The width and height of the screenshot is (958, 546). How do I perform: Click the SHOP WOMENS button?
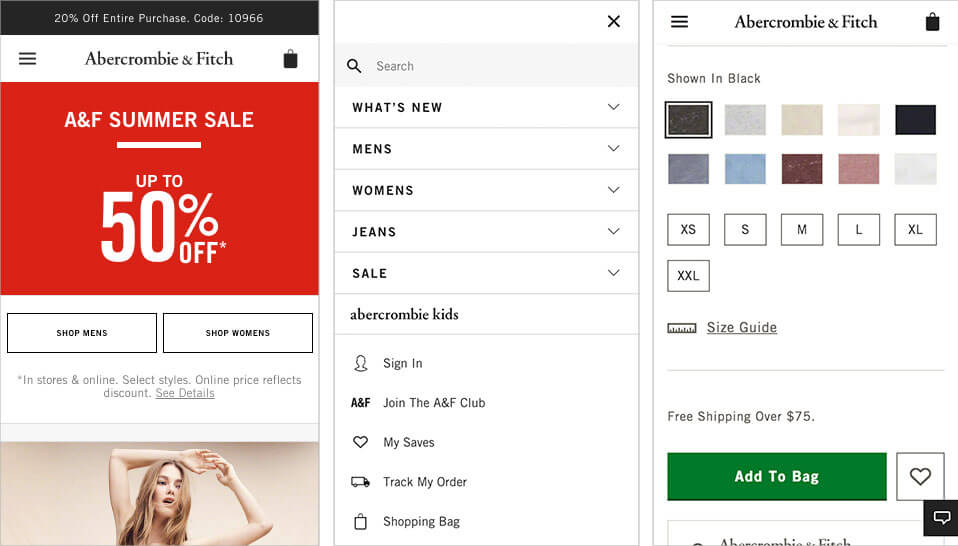click(238, 333)
